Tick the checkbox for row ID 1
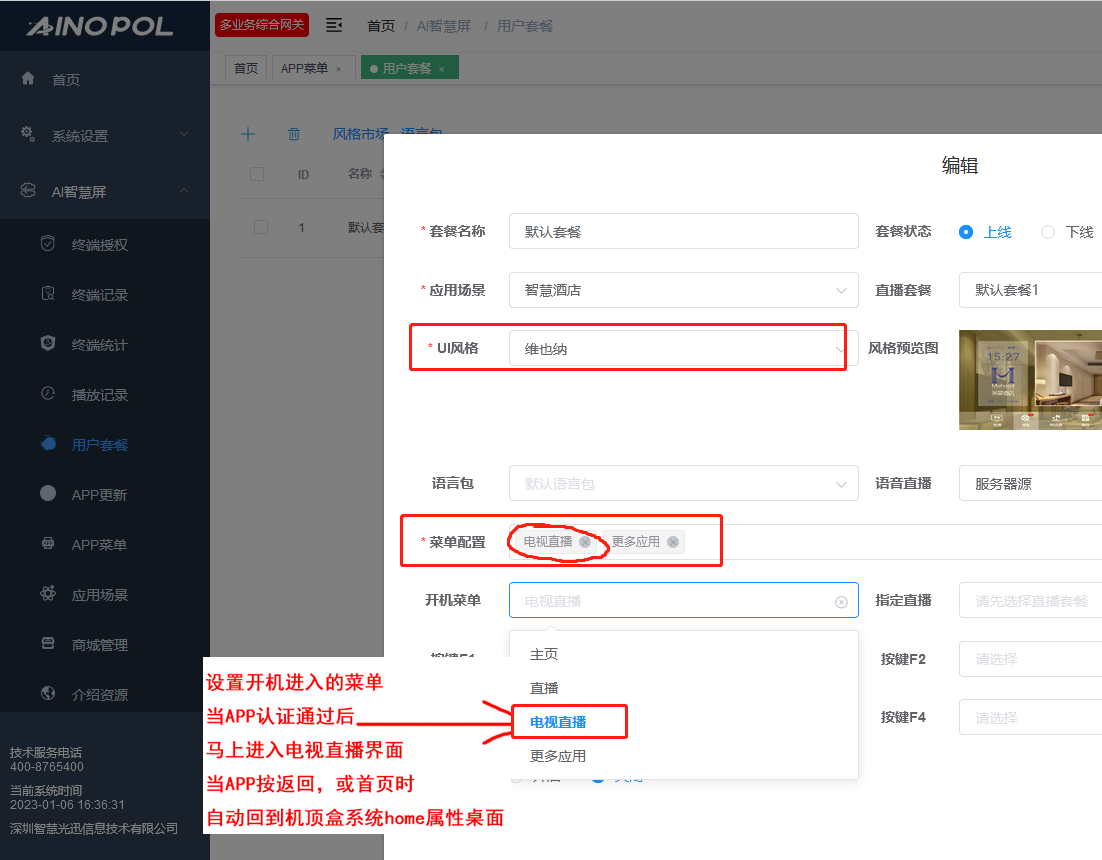Image resolution: width=1102 pixels, height=860 pixels. coord(261,227)
